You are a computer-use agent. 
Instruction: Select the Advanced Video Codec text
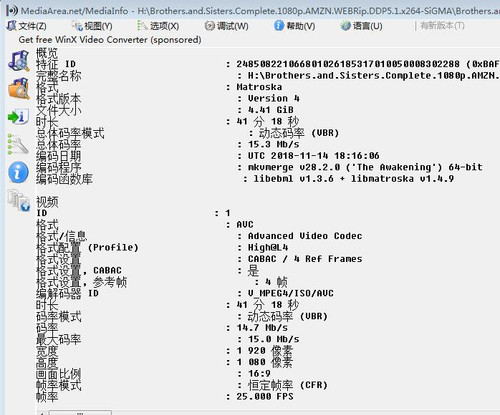(305, 236)
